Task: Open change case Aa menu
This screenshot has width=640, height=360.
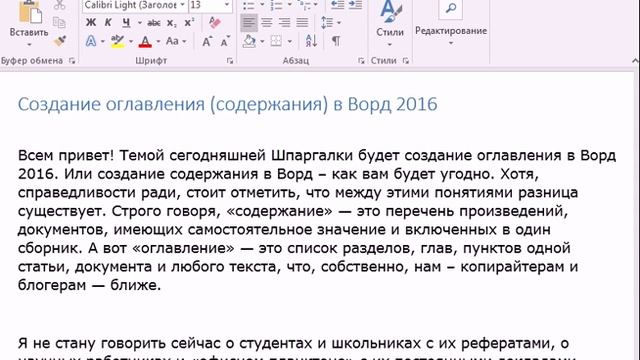Action: (176, 41)
